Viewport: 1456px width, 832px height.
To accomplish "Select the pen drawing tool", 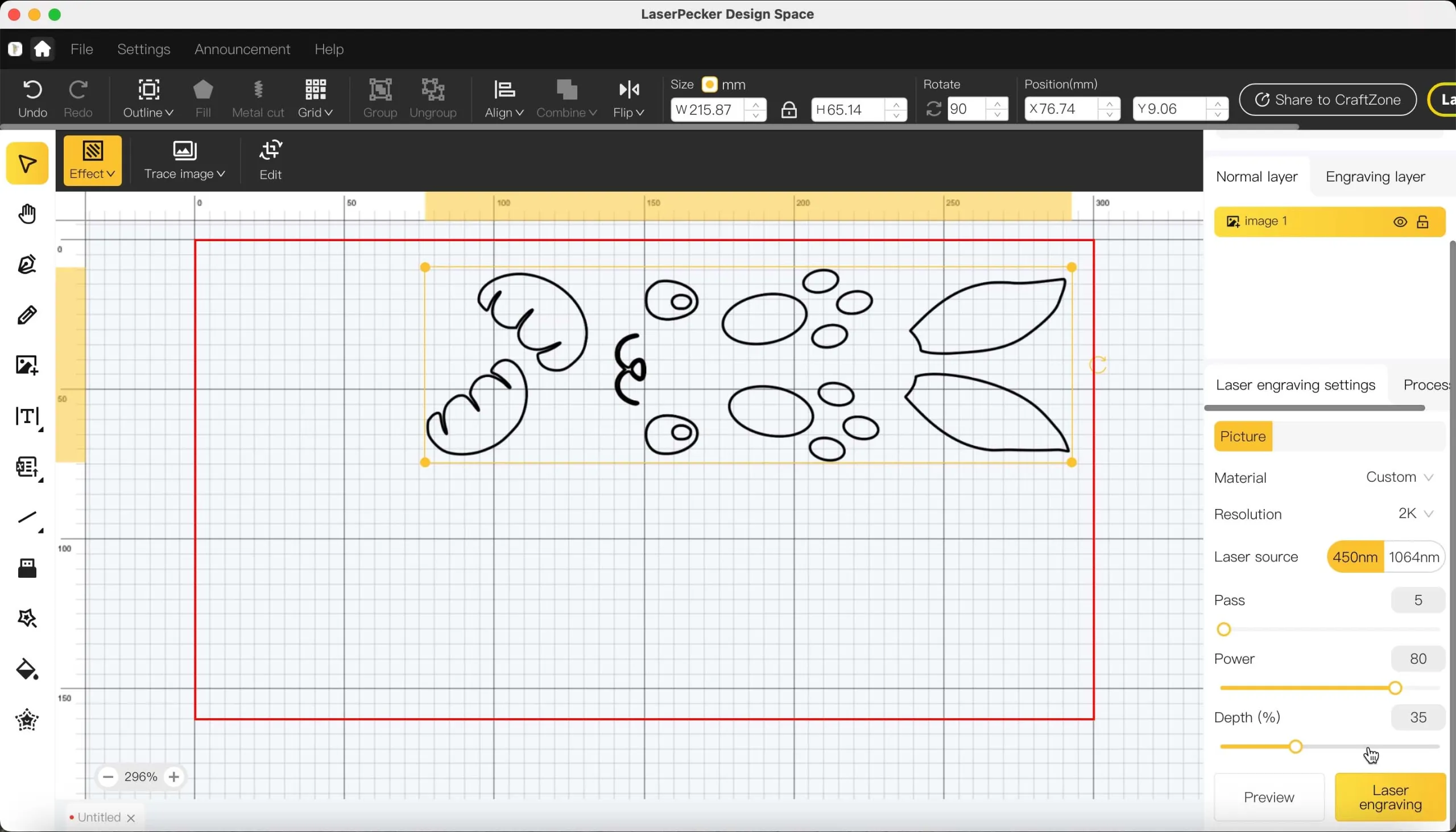I will [x=27, y=264].
